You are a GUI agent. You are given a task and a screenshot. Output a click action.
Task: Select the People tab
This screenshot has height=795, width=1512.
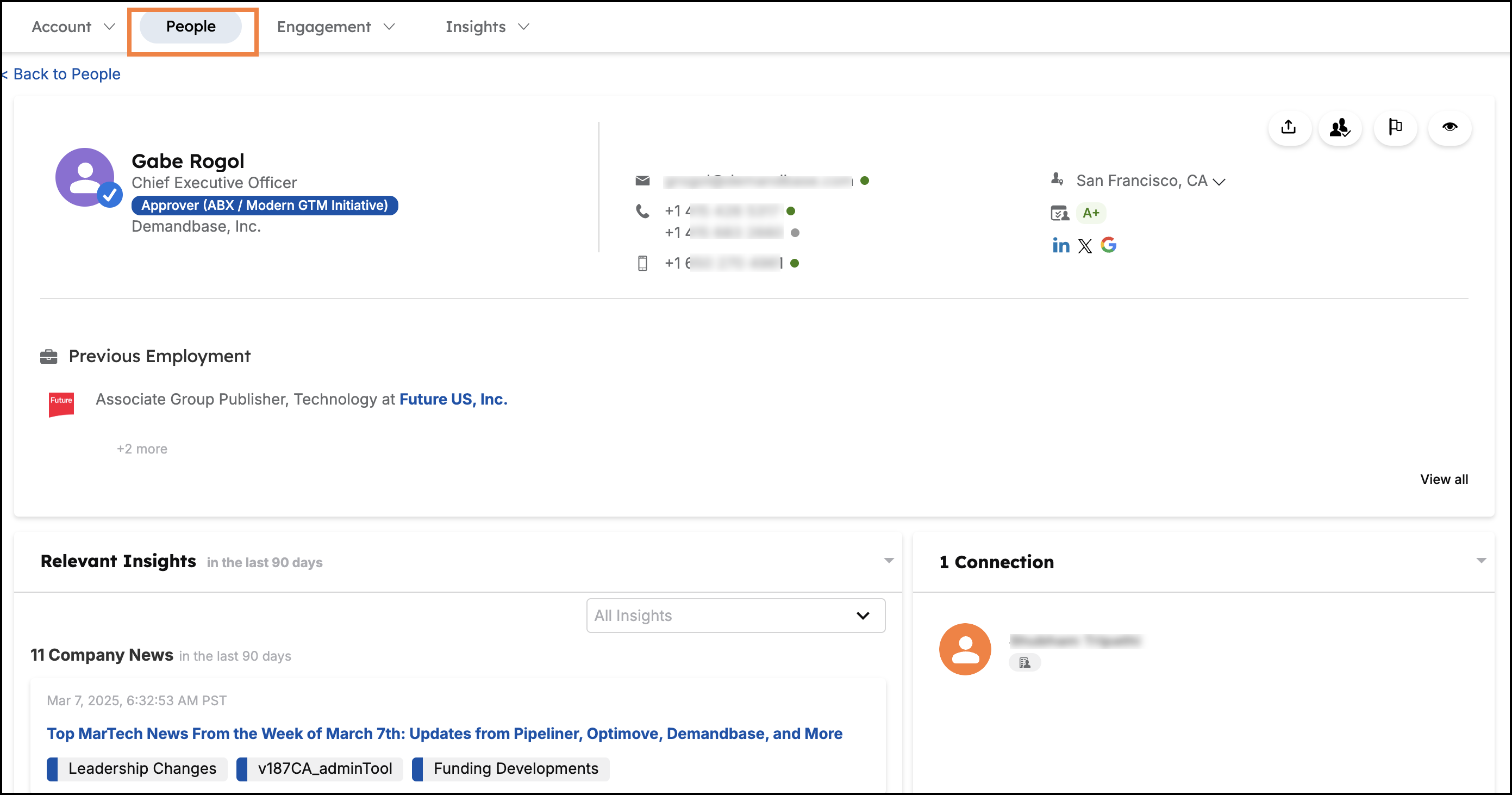coord(191,27)
